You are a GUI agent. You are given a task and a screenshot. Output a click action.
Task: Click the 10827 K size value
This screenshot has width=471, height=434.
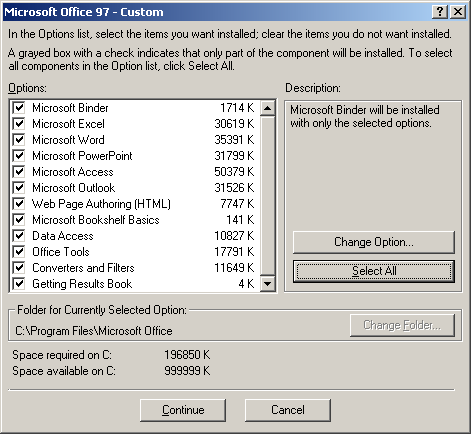coord(234,236)
